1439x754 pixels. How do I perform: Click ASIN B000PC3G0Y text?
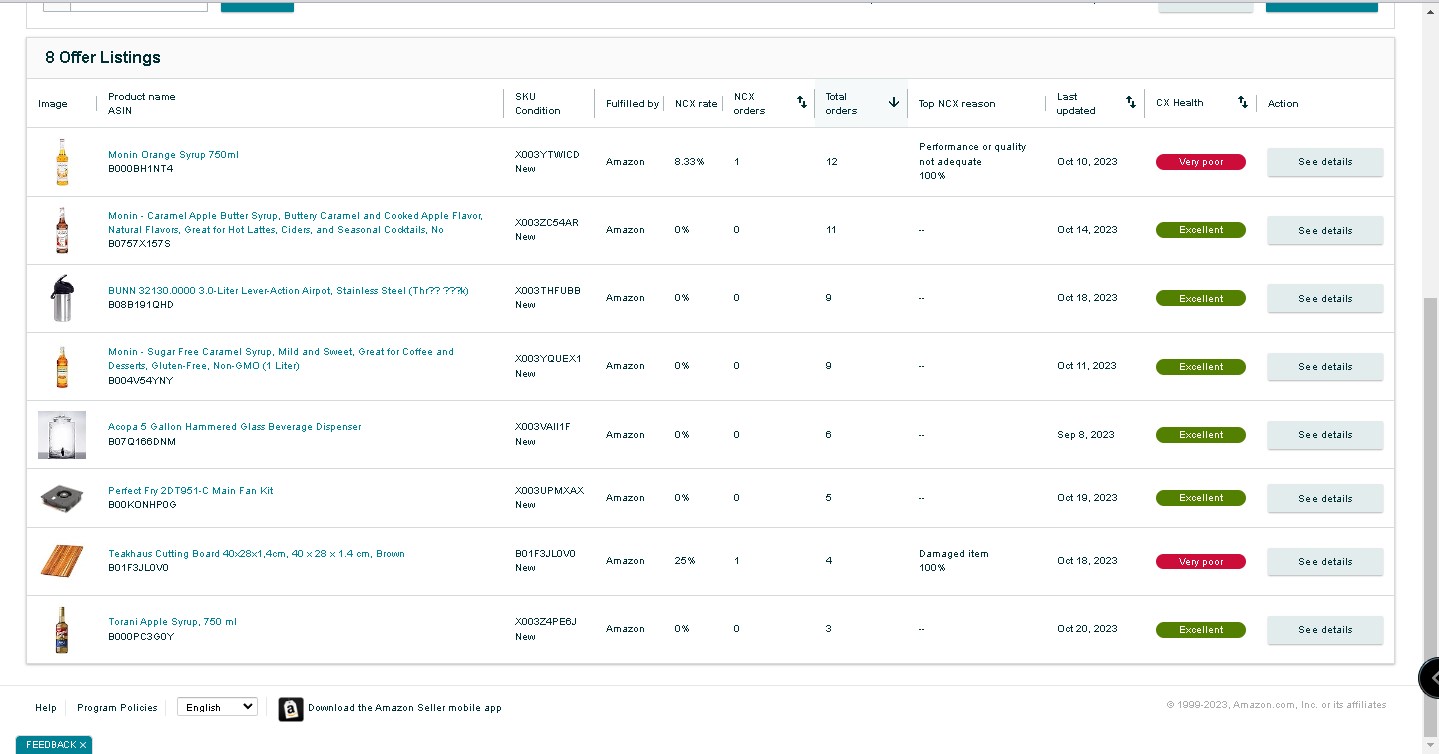click(141, 636)
